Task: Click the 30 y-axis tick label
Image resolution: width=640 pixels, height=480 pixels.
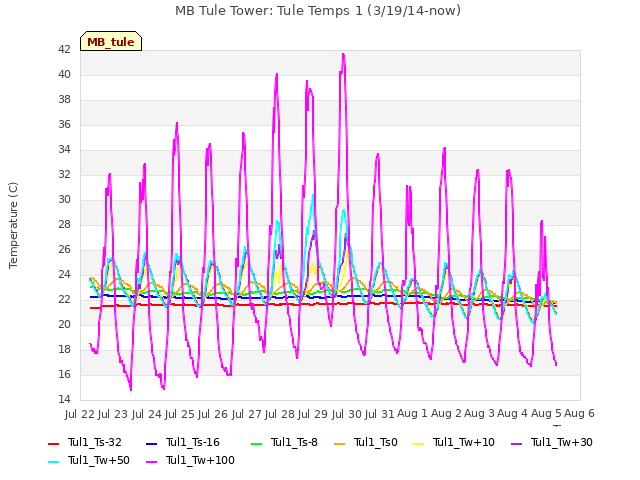Action: (x=64, y=200)
